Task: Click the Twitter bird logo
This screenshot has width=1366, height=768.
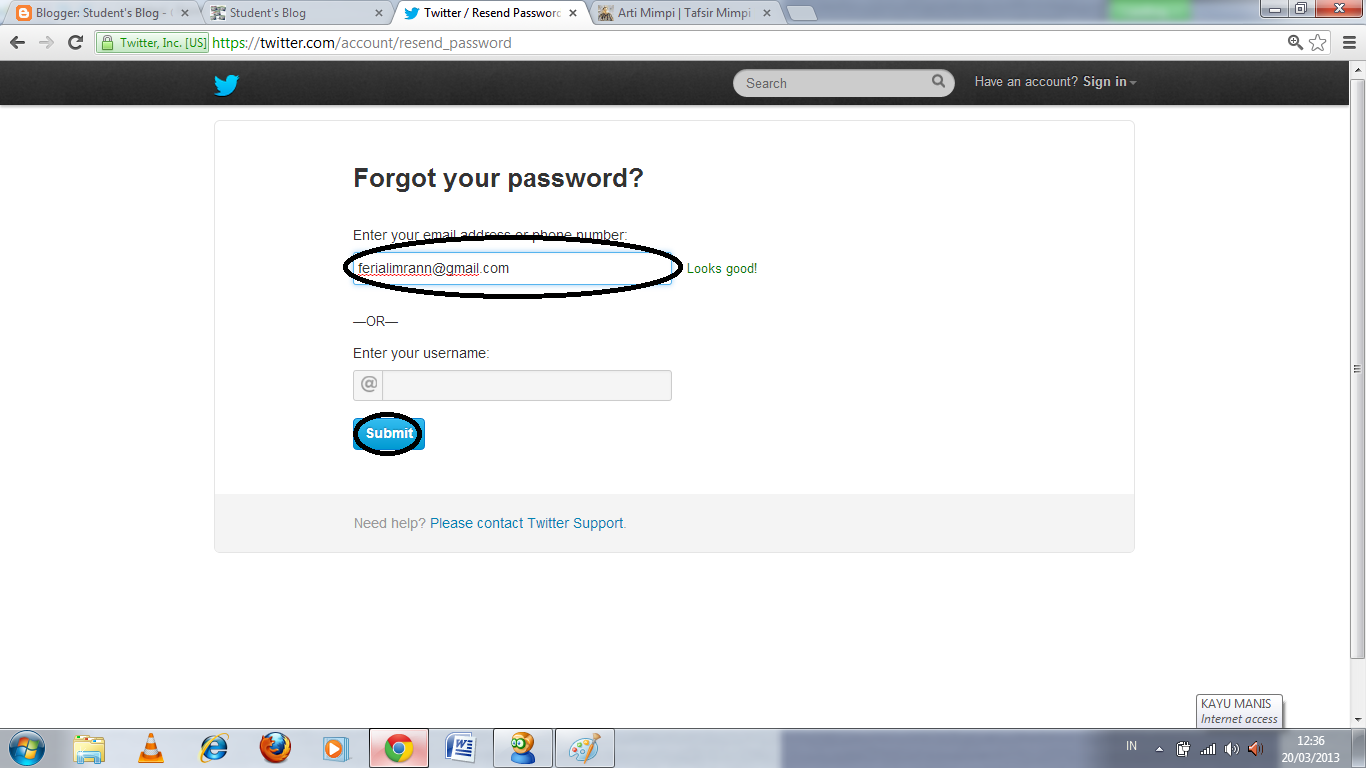Action: pyautogui.click(x=226, y=84)
